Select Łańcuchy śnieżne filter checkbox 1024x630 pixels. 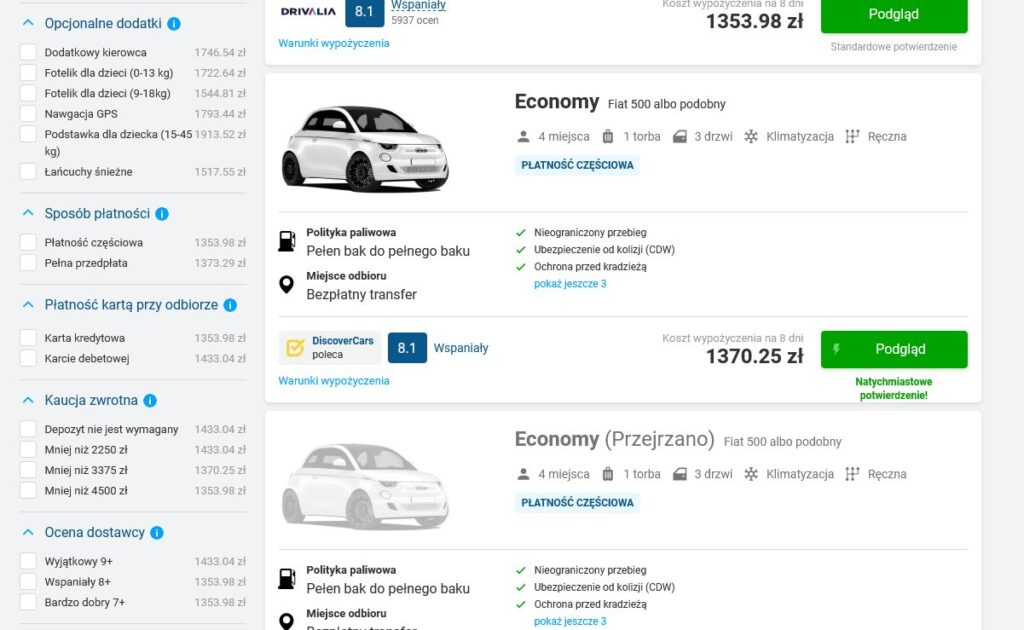click(28, 172)
